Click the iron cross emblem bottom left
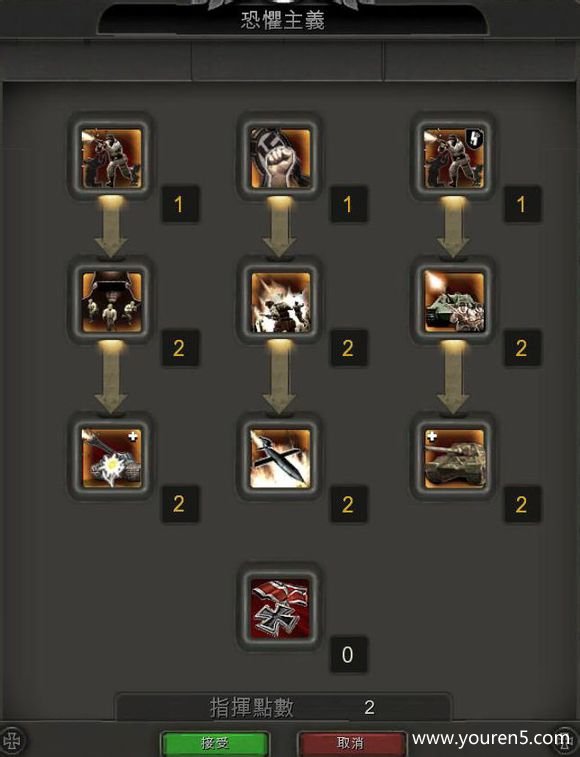Image resolution: width=580 pixels, height=757 pixels. (x=13, y=740)
